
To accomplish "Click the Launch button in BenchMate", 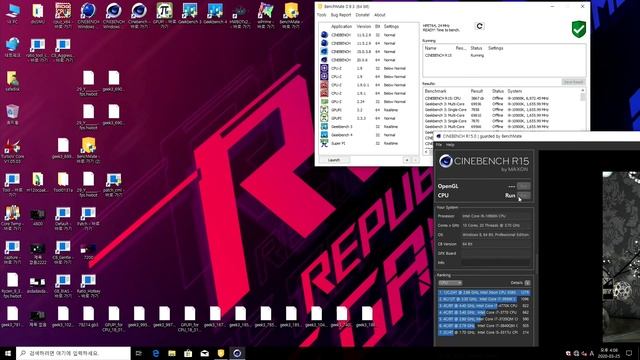I will click(334, 160).
